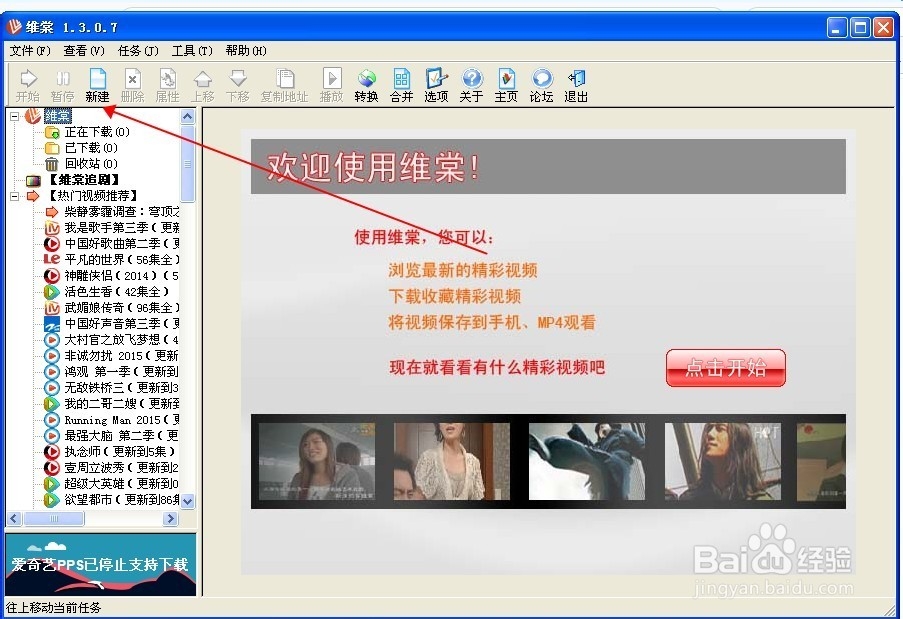
Task: Select 我的二哥二嫂 entry
Action: click(122, 404)
